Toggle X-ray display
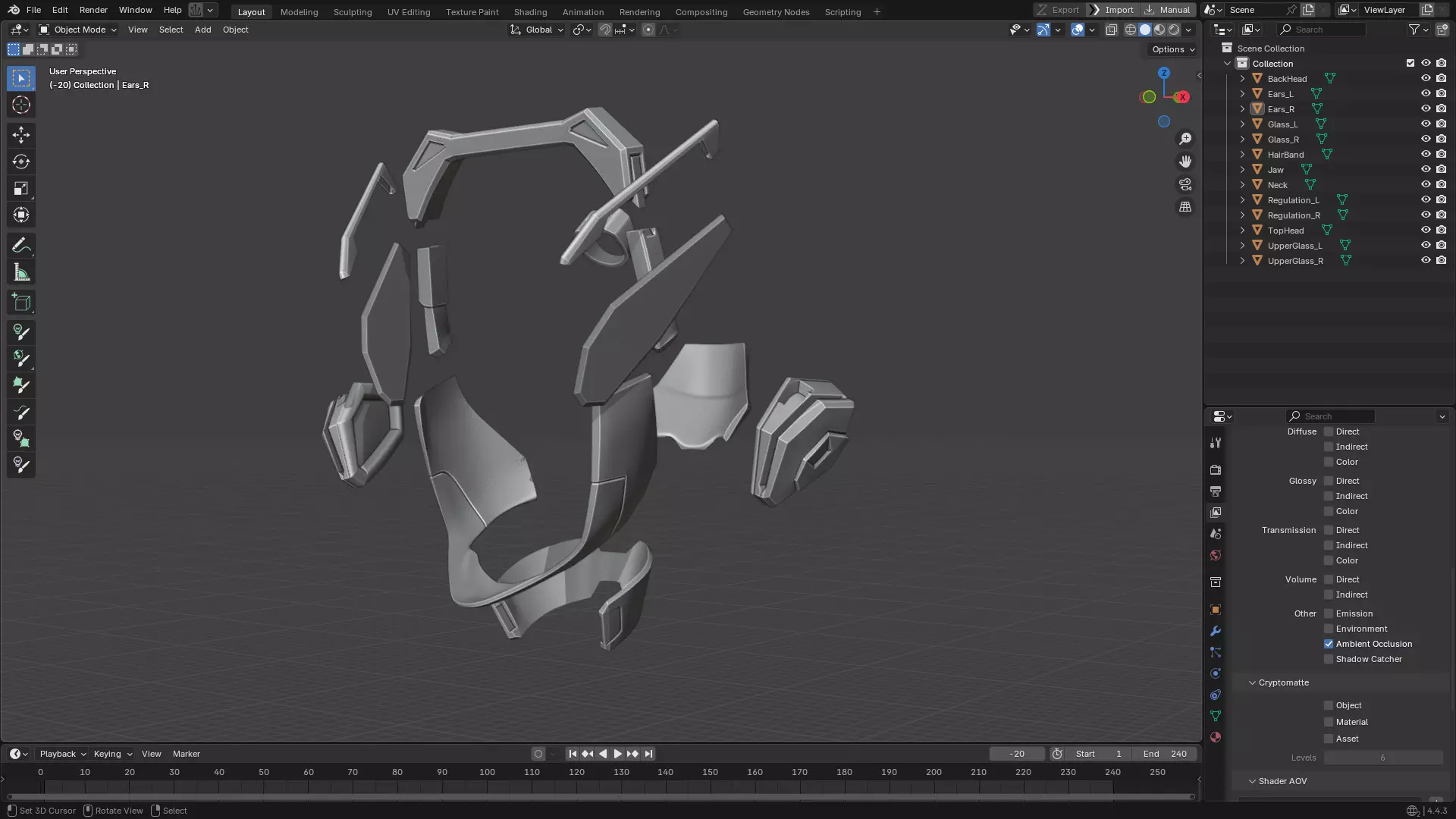 tap(1111, 30)
